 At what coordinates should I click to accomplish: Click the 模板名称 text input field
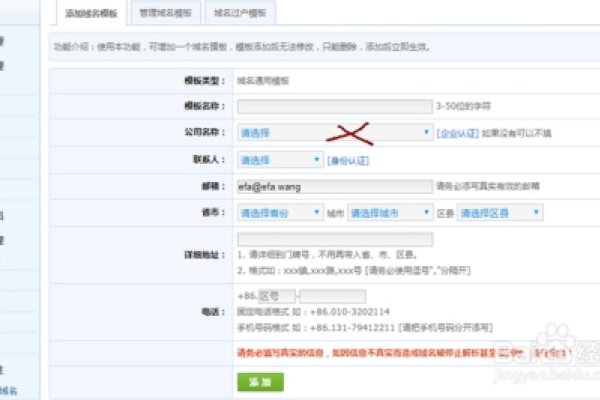point(335,106)
